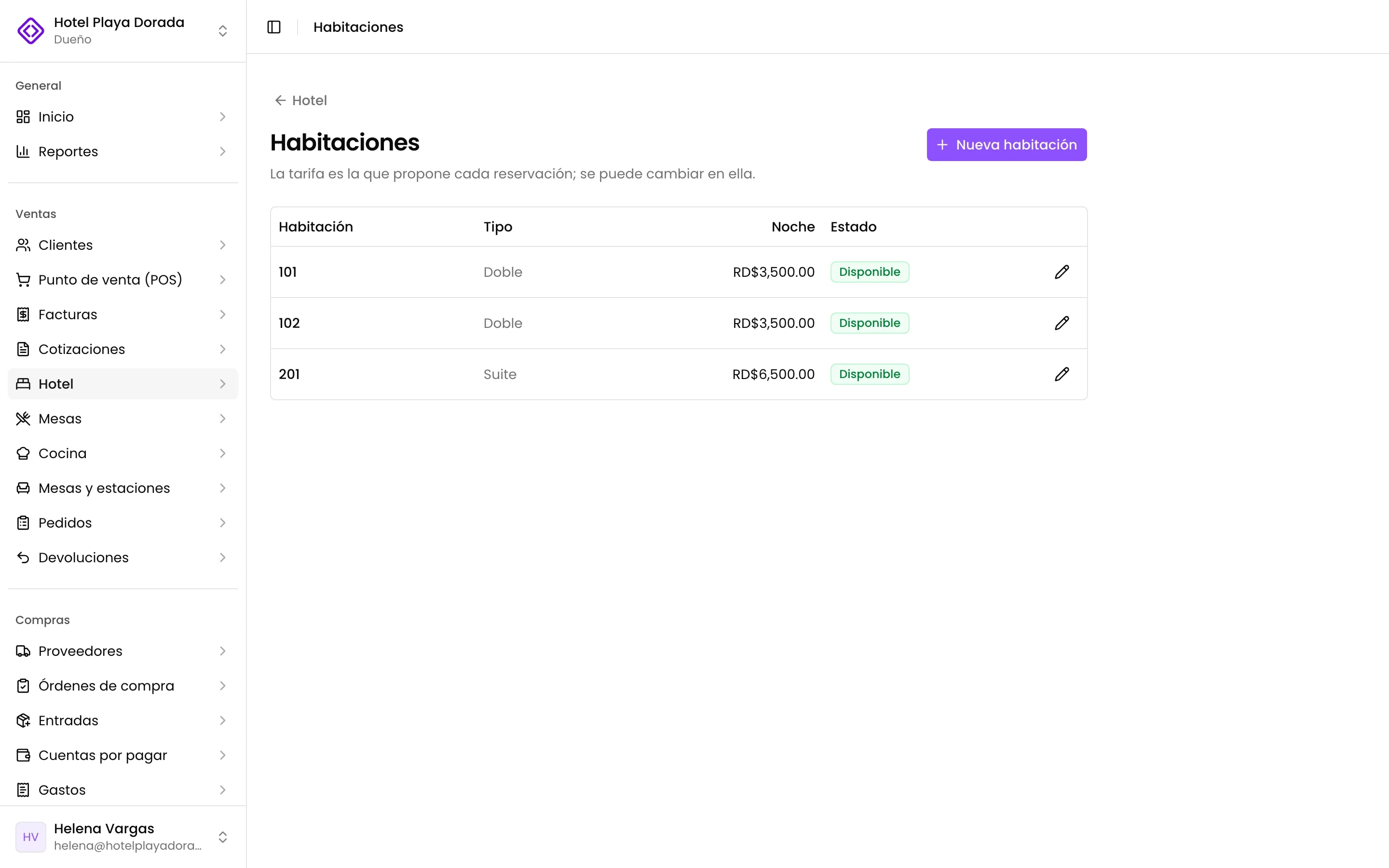Open Mesas y estaciones menu item

123,488
